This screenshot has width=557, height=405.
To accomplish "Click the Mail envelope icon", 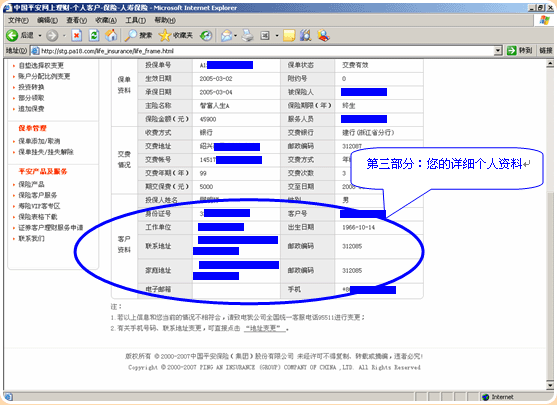I will click(x=226, y=35).
